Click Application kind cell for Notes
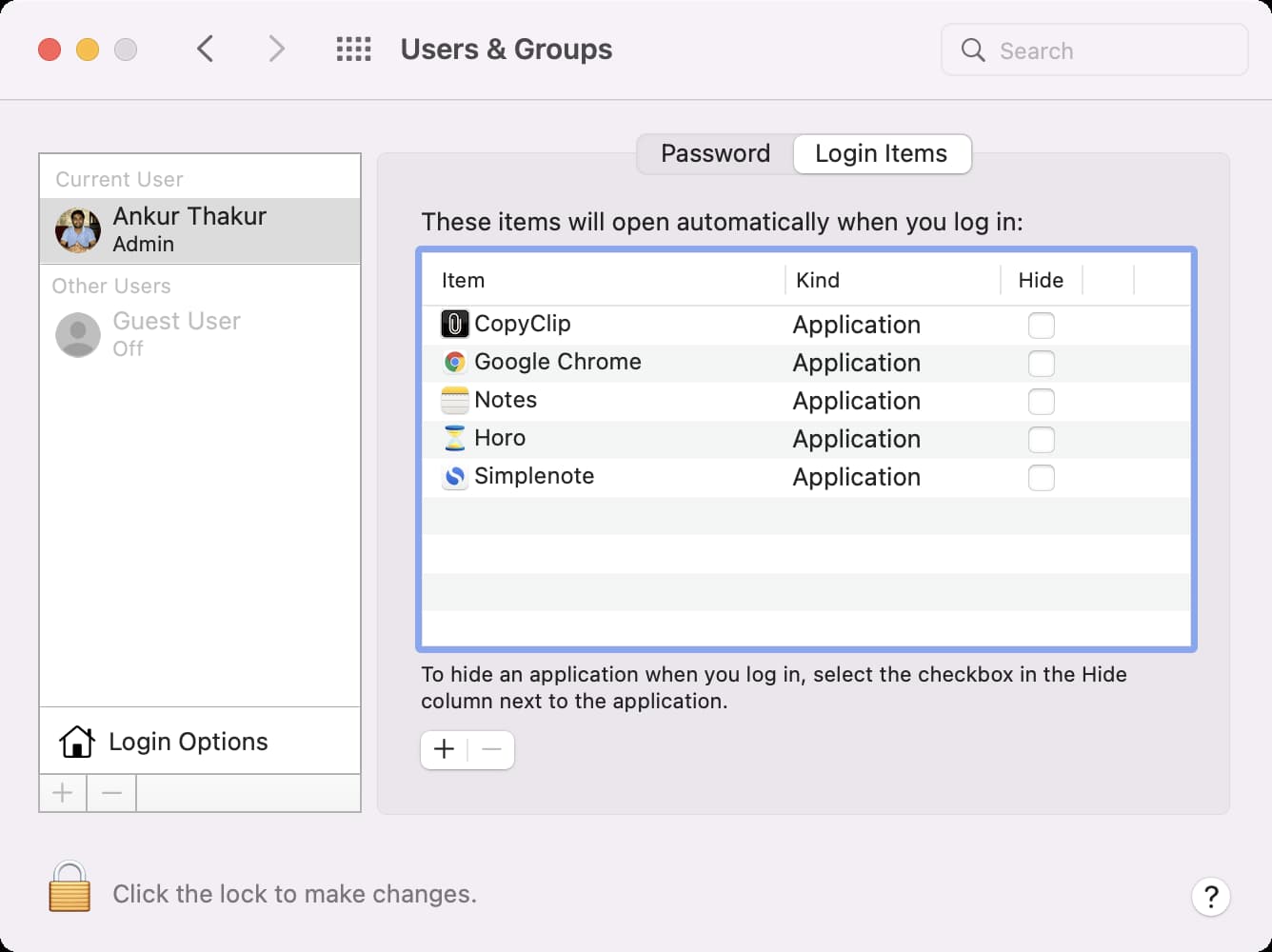 coord(857,402)
